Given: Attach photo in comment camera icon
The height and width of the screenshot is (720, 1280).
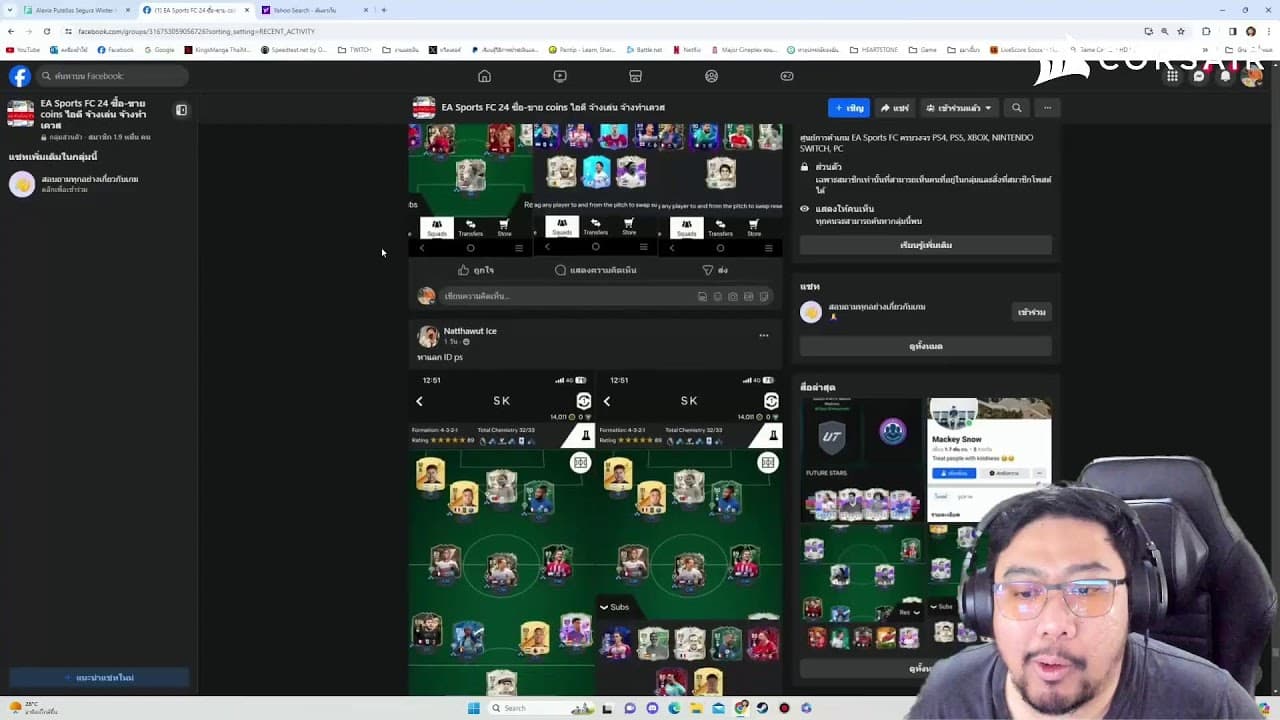Looking at the screenshot, I should pos(733,296).
